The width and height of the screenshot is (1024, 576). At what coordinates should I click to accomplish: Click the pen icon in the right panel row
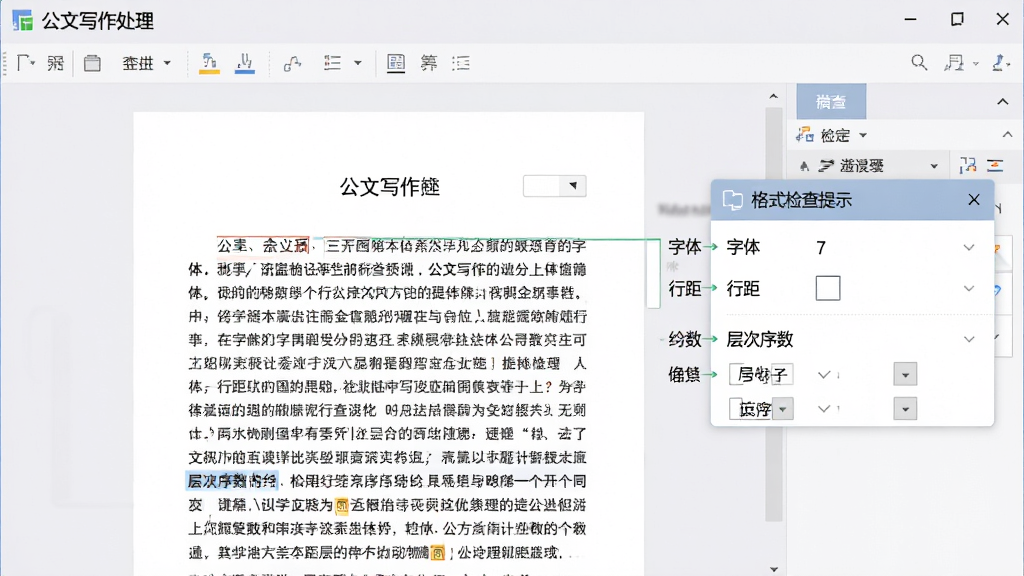coord(826,166)
